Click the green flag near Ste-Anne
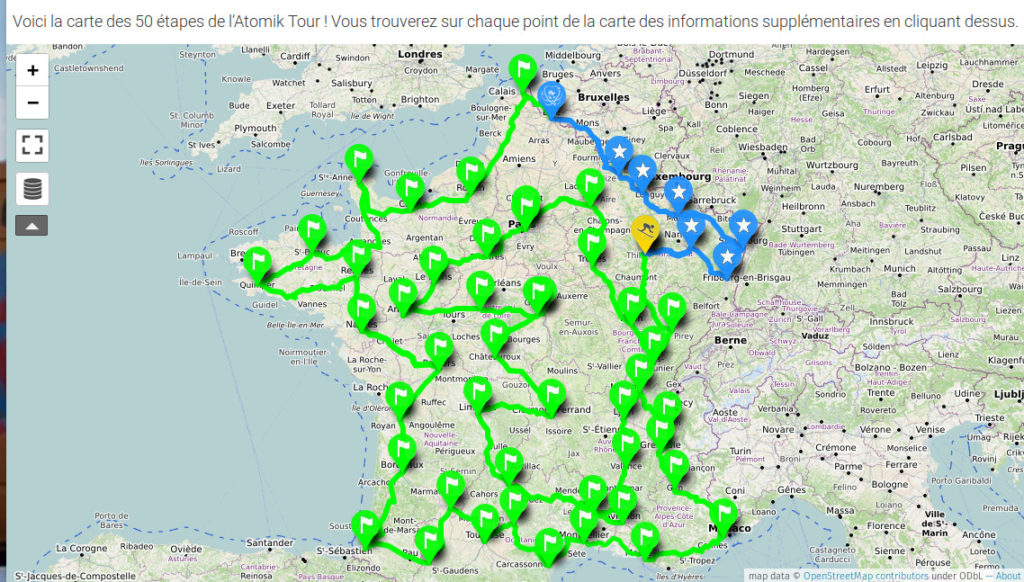This screenshot has height=582, width=1024. (x=358, y=159)
